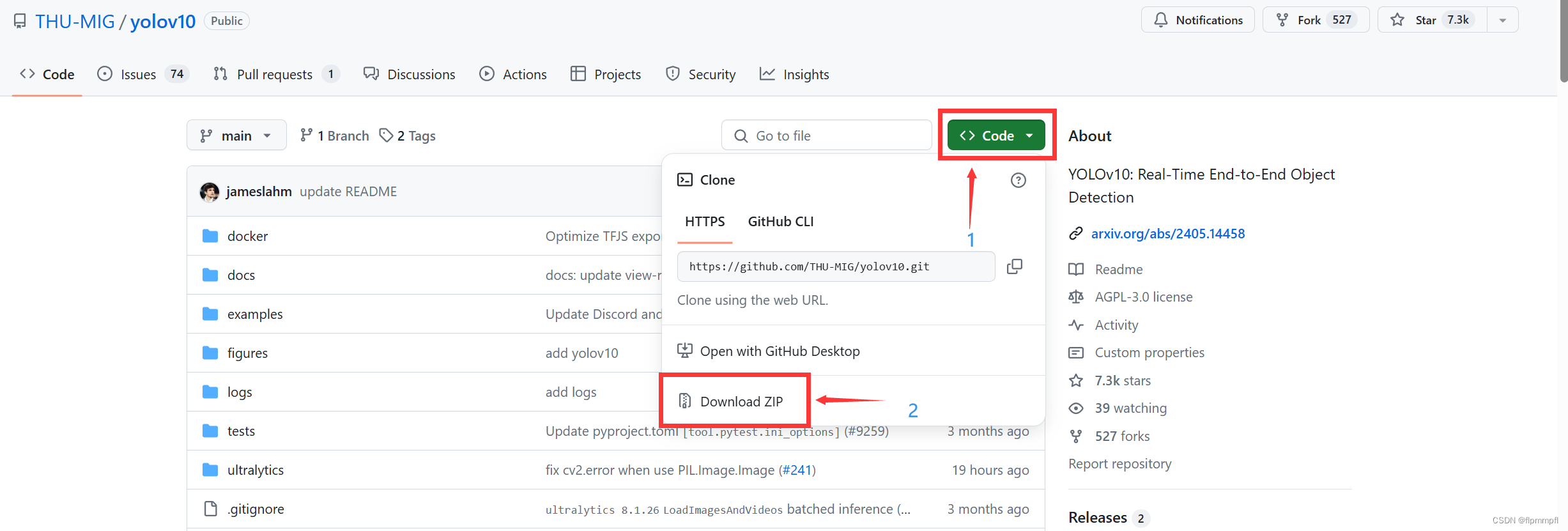Open the Code tab
The width and height of the screenshot is (1568, 531).
coord(47,74)
